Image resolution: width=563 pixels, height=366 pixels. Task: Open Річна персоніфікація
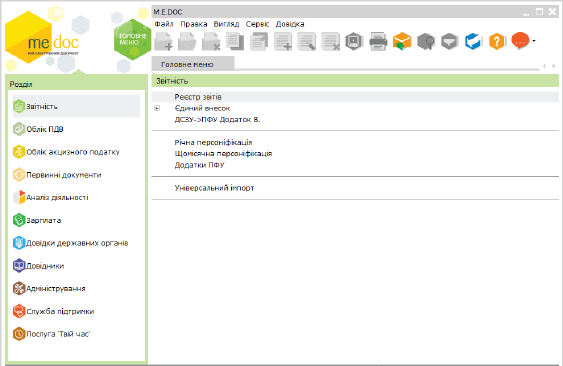point(213,142)
